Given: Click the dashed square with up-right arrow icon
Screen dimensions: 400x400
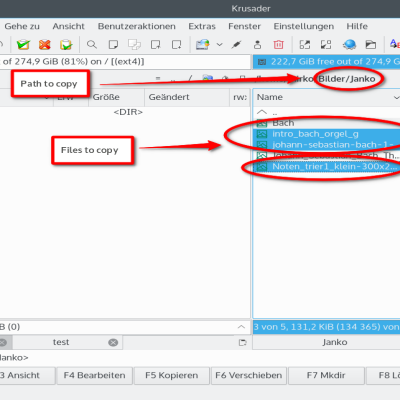Looking at the screenshot, I should (305, 44).
